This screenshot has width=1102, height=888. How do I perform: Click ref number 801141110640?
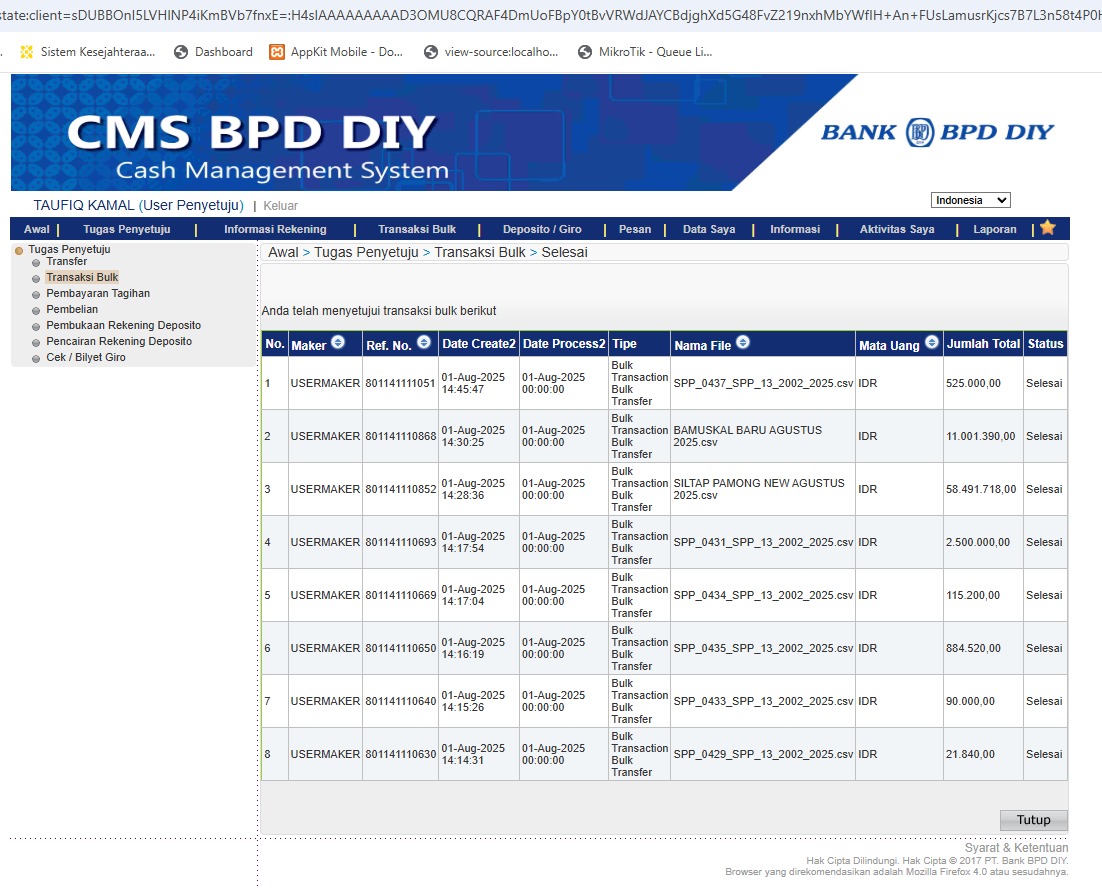[x=400, y=702]
